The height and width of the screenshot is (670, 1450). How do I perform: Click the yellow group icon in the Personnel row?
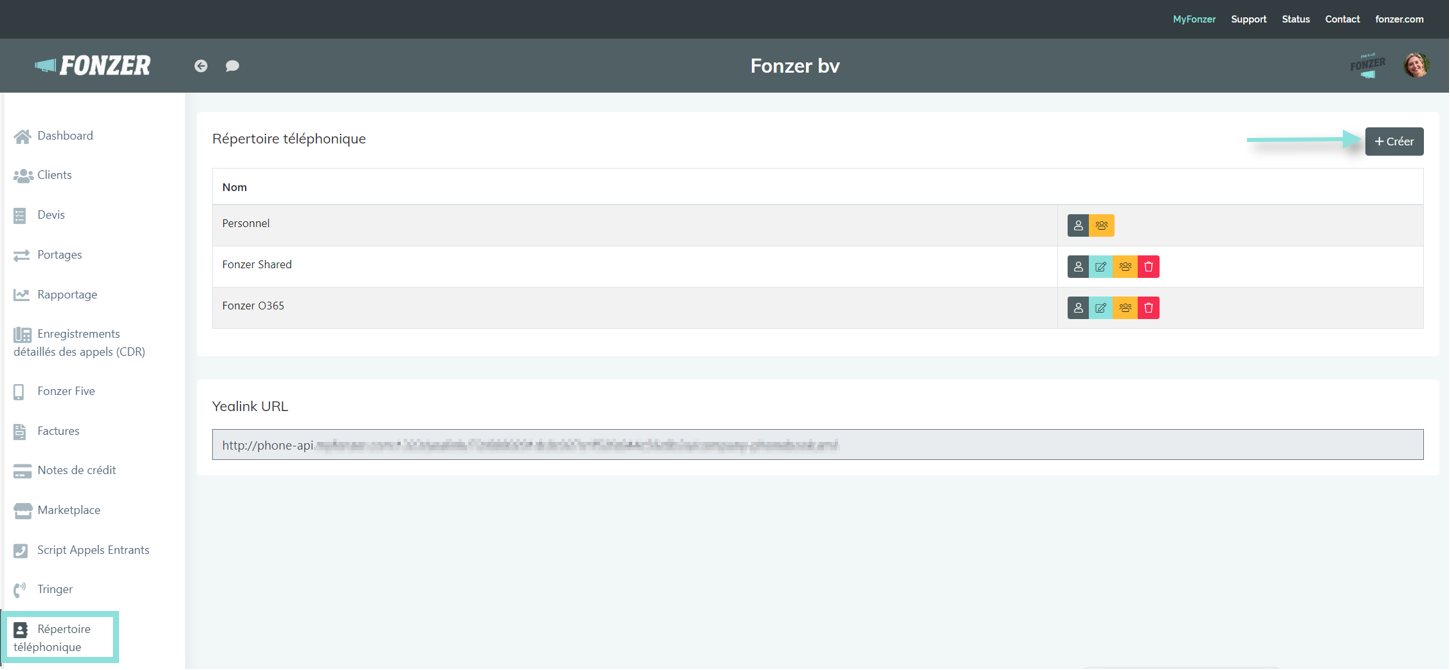tap(1102, 226)
